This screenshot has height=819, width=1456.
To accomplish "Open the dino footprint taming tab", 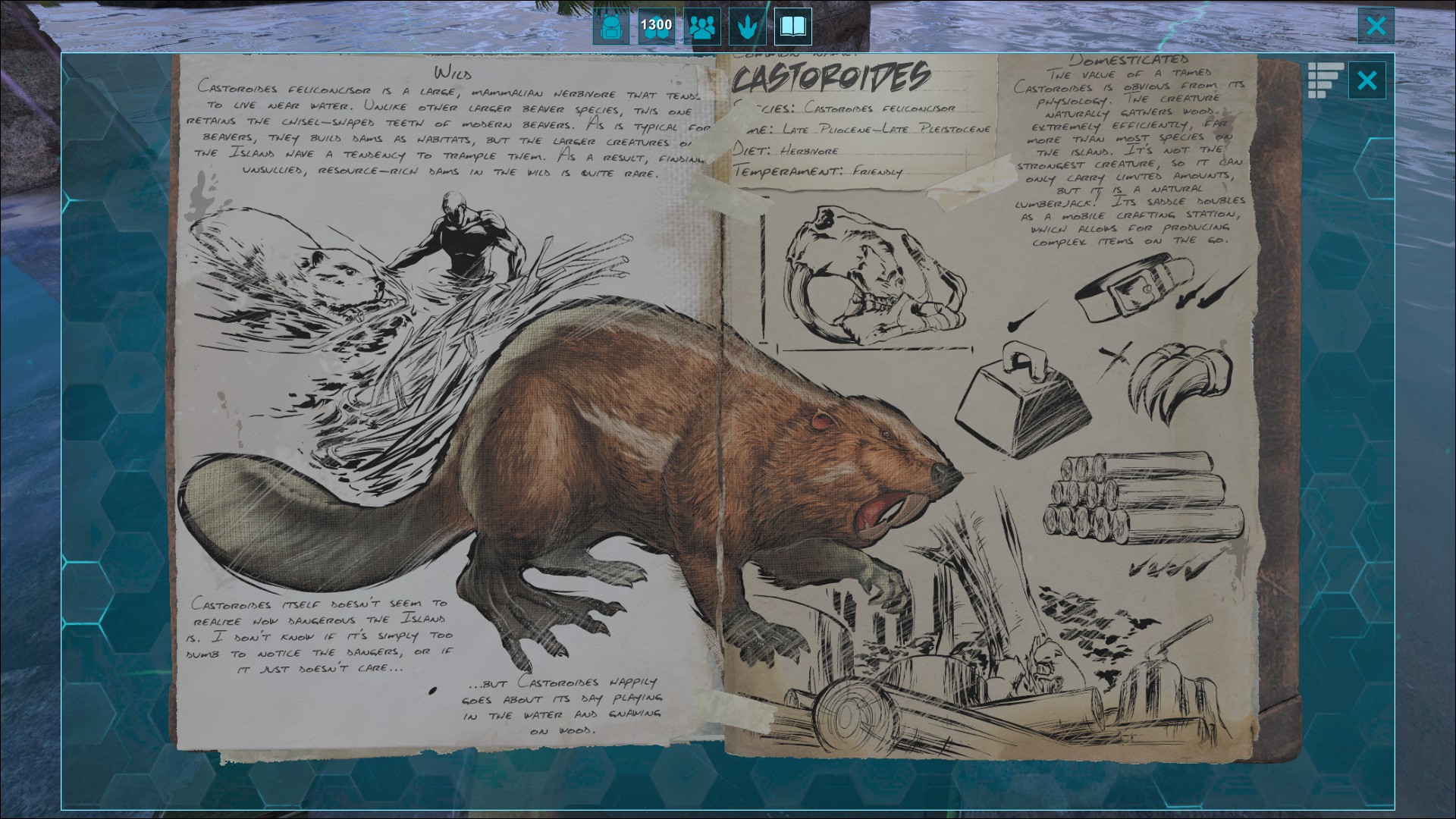I will click(747, 27).
